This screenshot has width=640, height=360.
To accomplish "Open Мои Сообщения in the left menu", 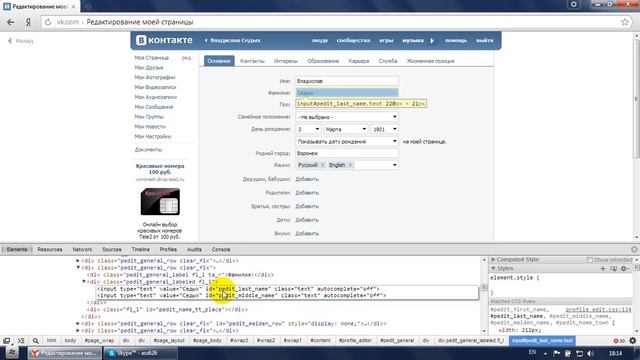I will pyautogui.click(x=154, y=107).
